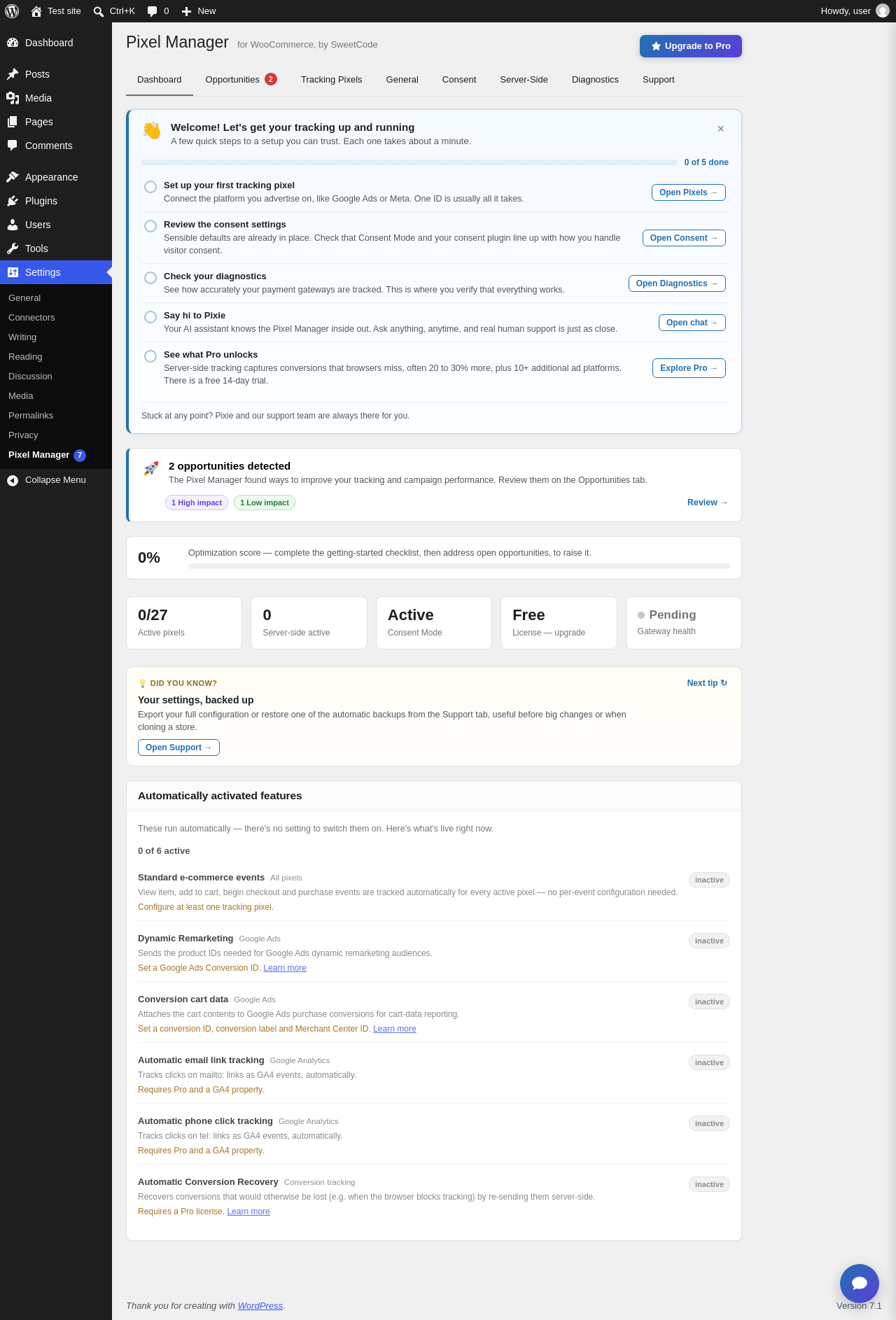The width and height of the screenshot is (896, 1320).
Task: Click the New plus icon in admin bar
Action: point(186,11)
